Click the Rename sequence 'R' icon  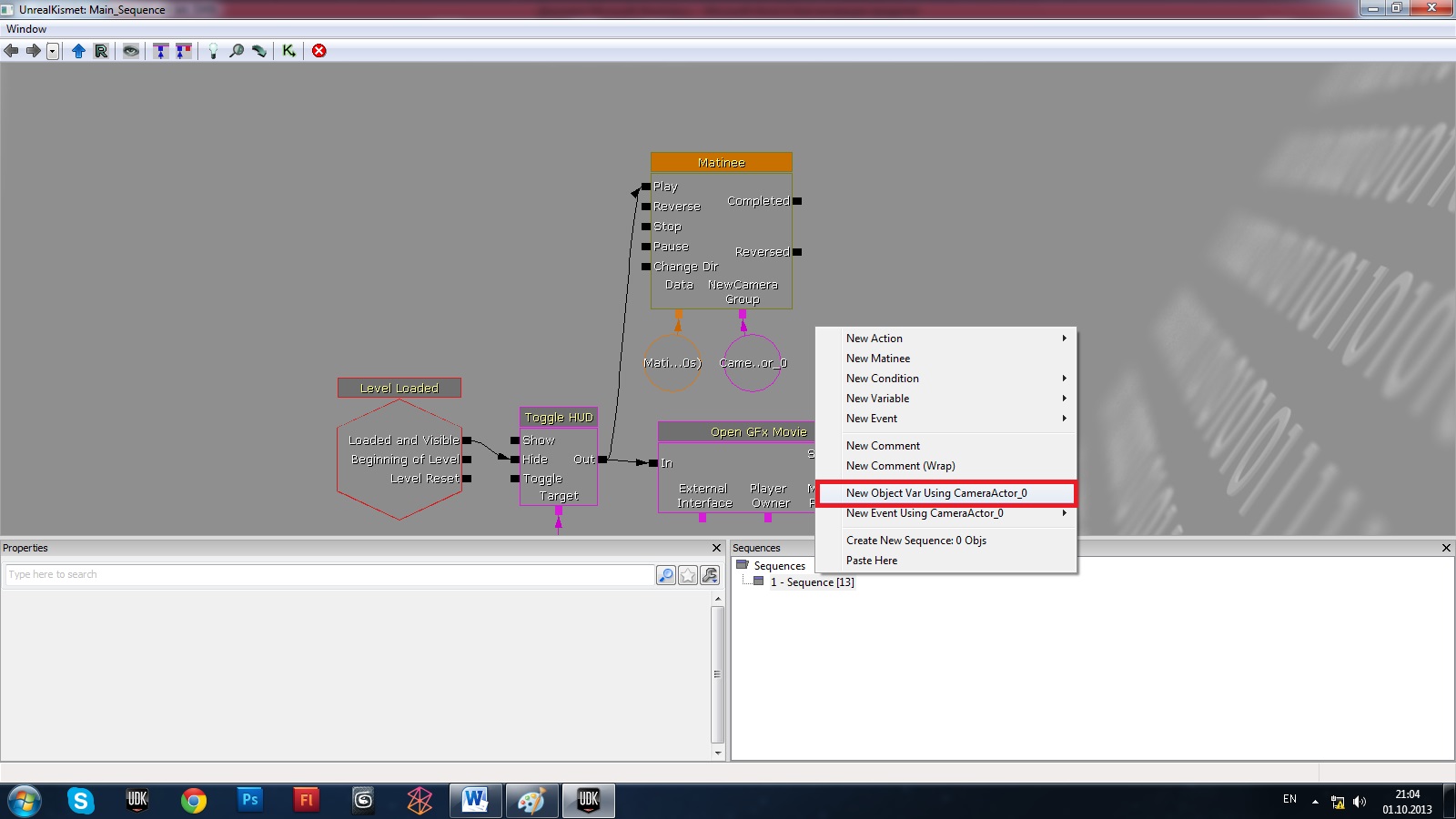point(101,51)
